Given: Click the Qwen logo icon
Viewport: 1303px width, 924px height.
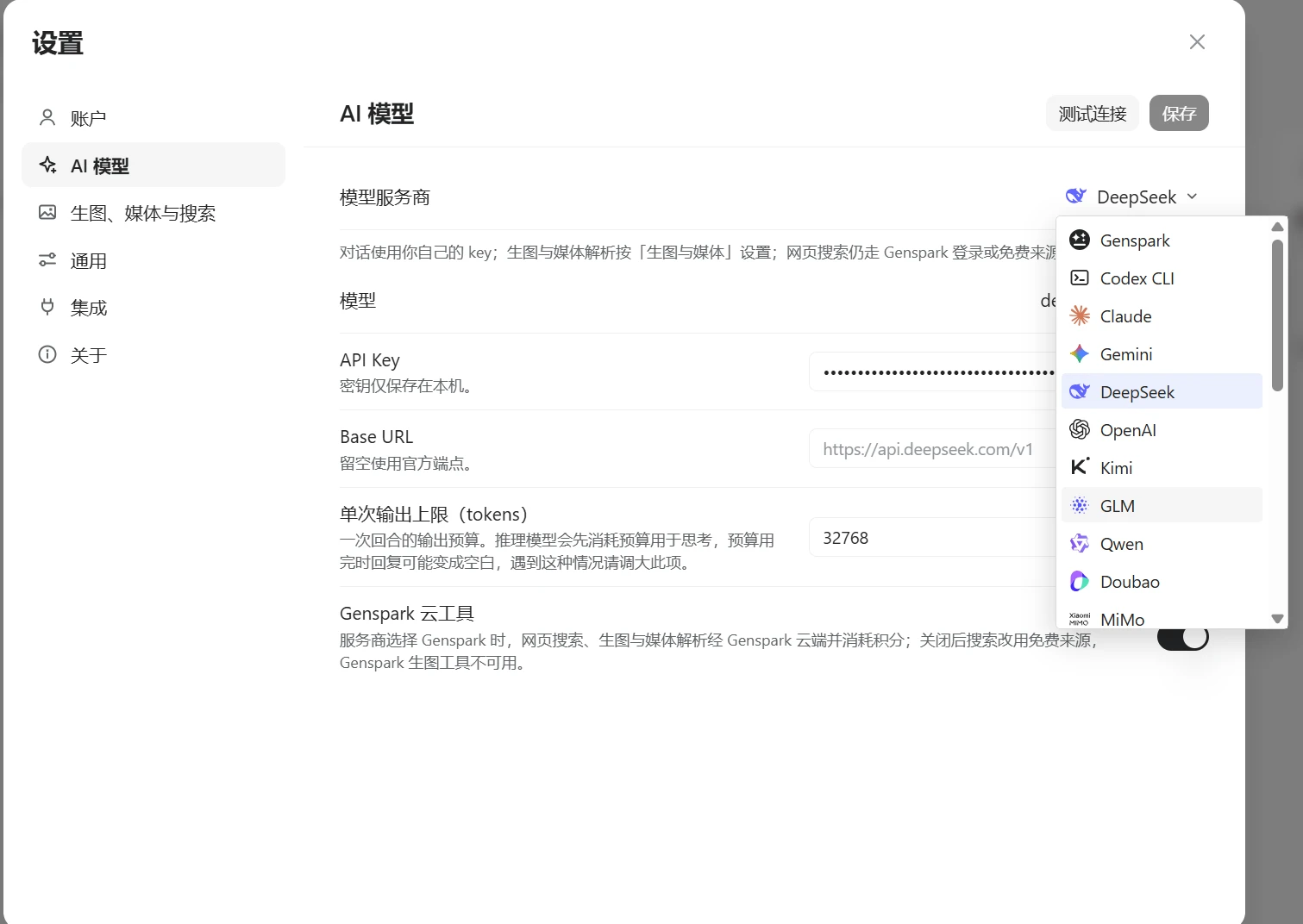Looking at the screenshot, I should [1080, 543].
